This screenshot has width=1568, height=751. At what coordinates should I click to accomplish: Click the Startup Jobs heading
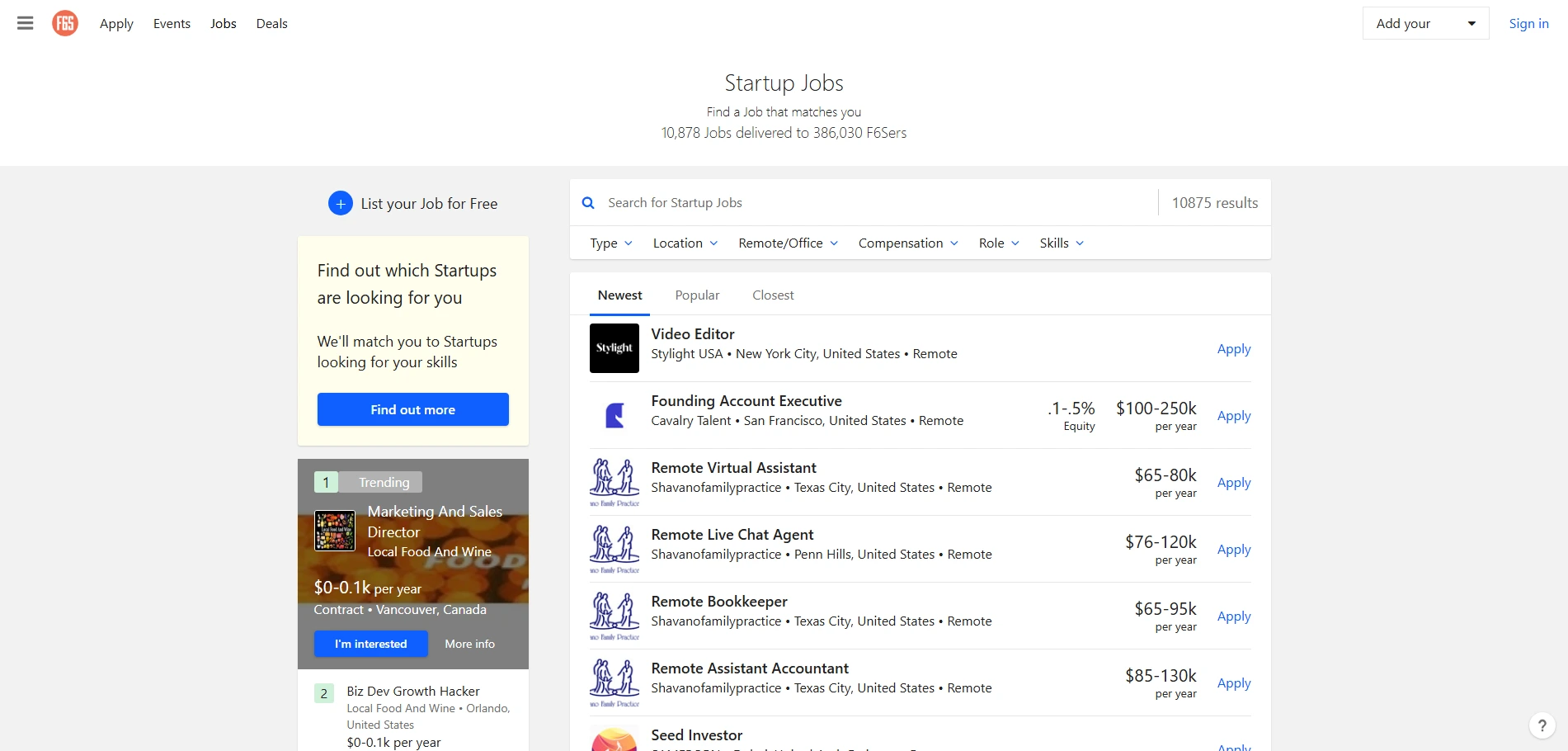784,83
